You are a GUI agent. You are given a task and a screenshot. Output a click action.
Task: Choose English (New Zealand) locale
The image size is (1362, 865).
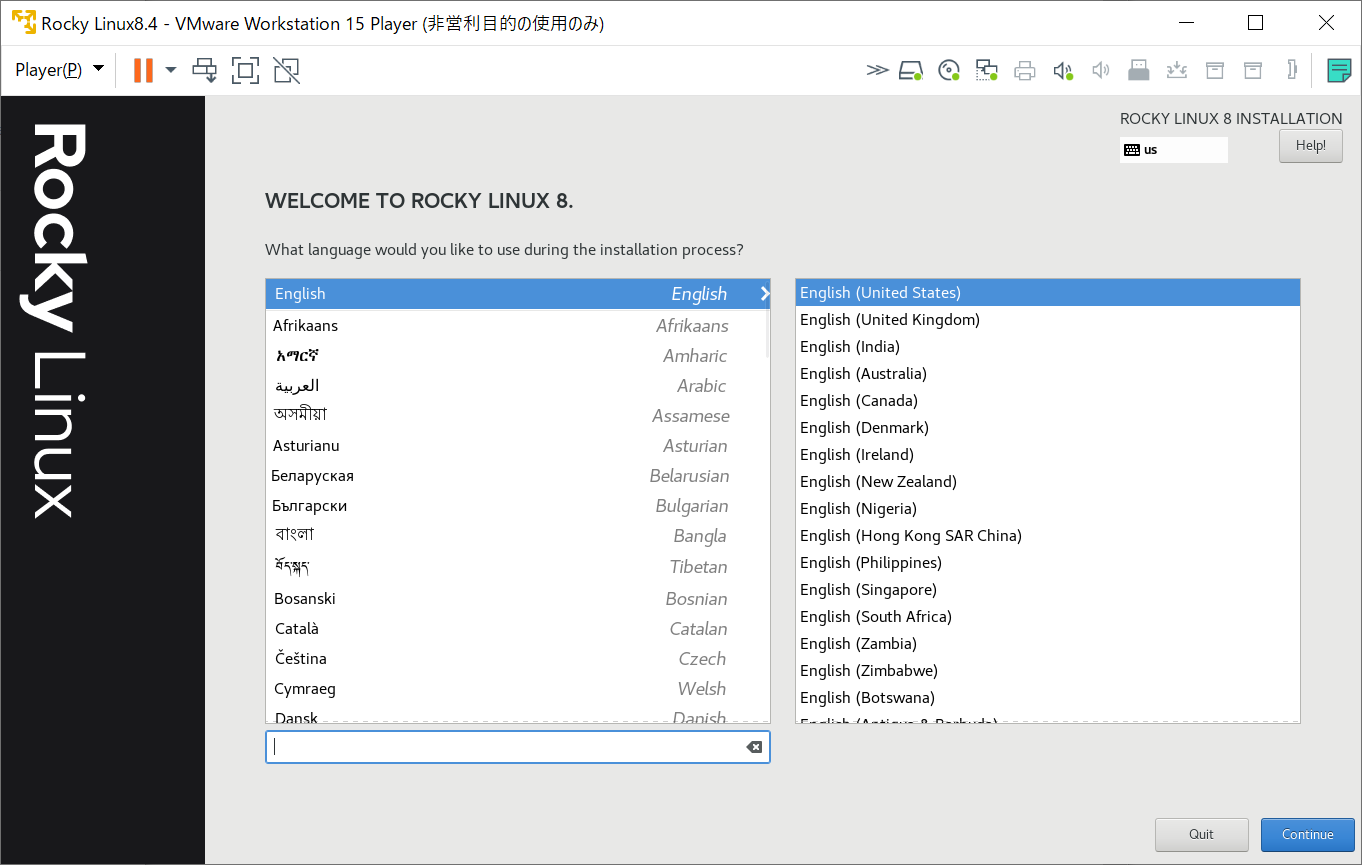click(1048, 482)
